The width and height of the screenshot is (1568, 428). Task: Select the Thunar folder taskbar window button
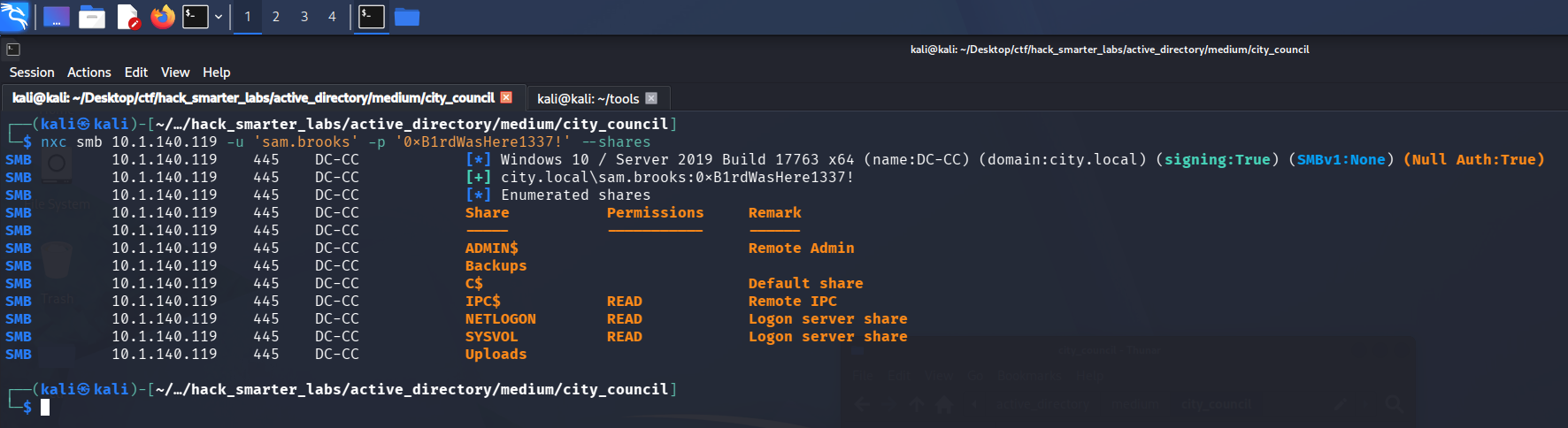tap(407, 17)
